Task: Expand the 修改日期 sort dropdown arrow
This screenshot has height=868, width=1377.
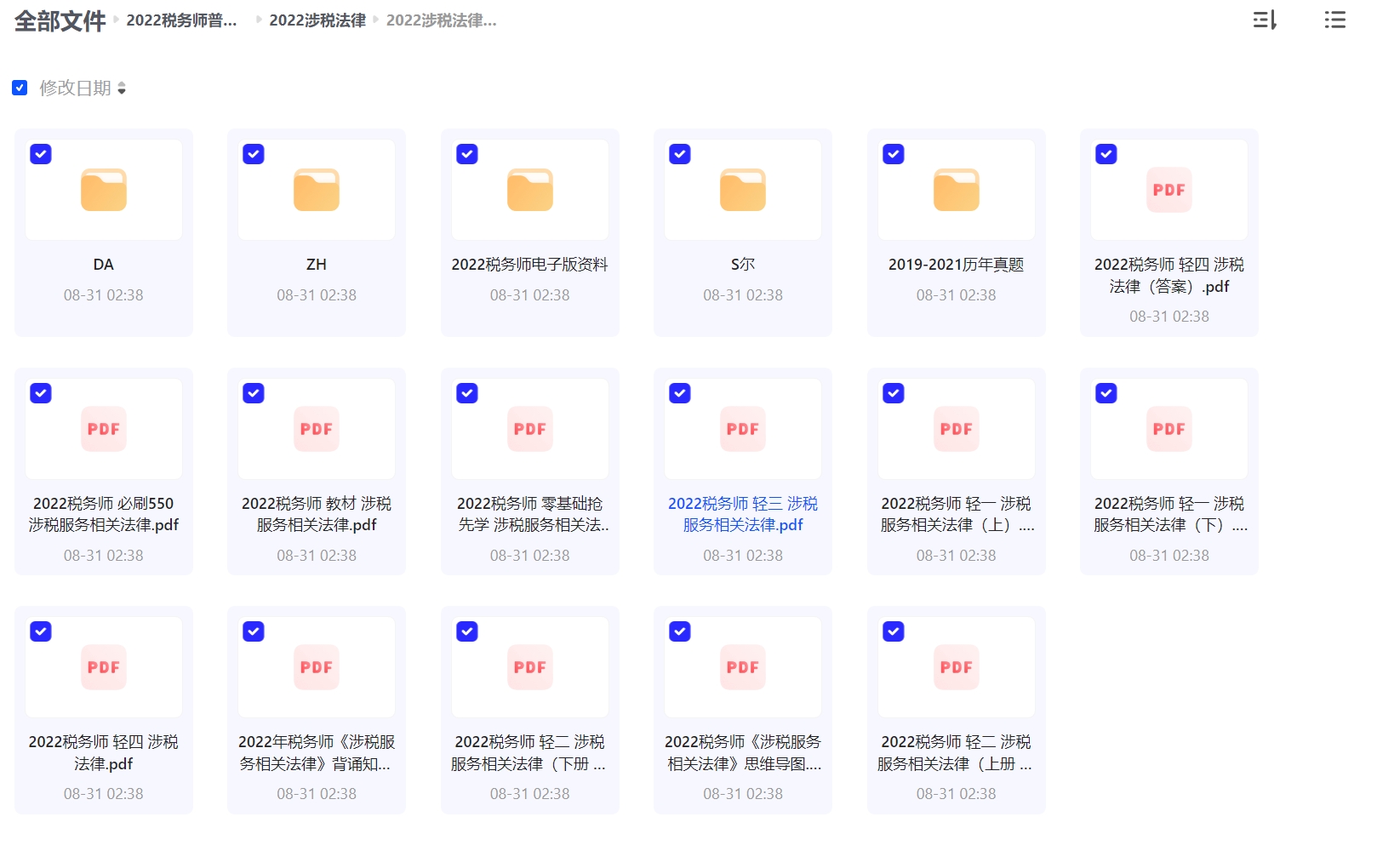Action: pos(122,89)
